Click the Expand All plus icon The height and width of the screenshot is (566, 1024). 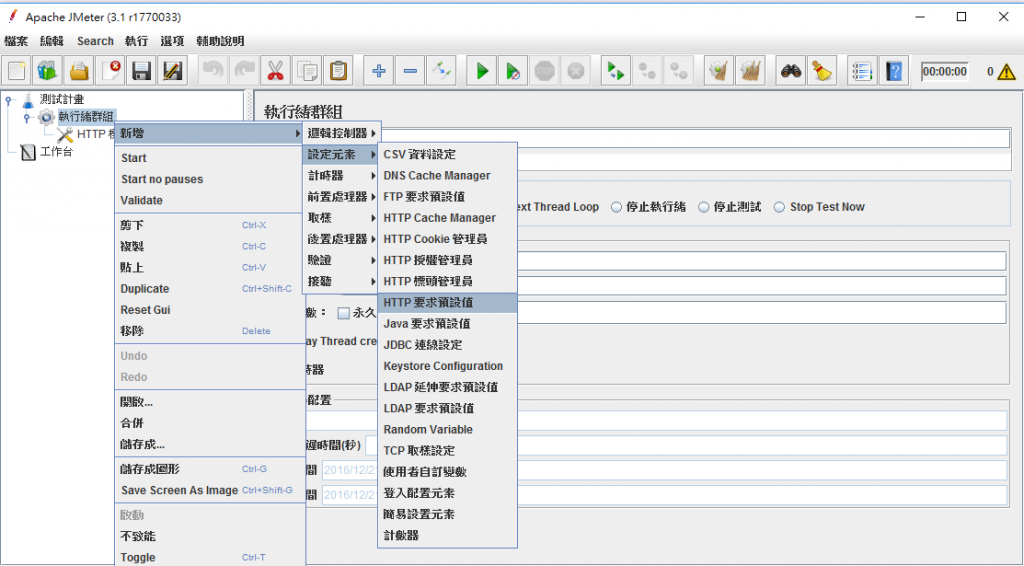pyautogui.click(x=379, y=71)
